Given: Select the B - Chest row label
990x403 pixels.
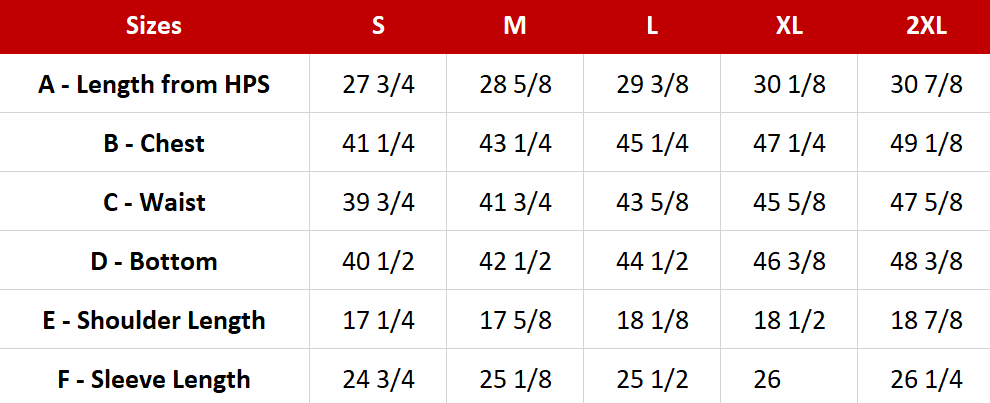Looking at the screenshot, I should click(154, 143).
